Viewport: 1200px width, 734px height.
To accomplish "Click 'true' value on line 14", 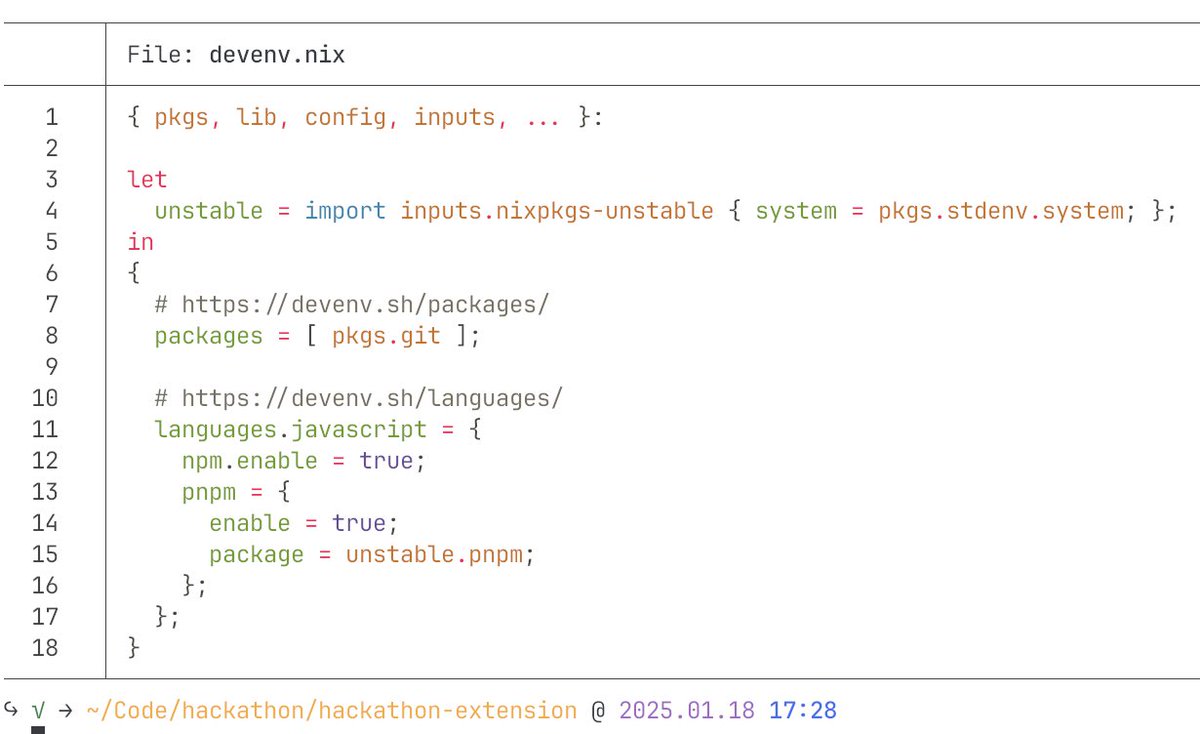I will (x=358, y=523).
